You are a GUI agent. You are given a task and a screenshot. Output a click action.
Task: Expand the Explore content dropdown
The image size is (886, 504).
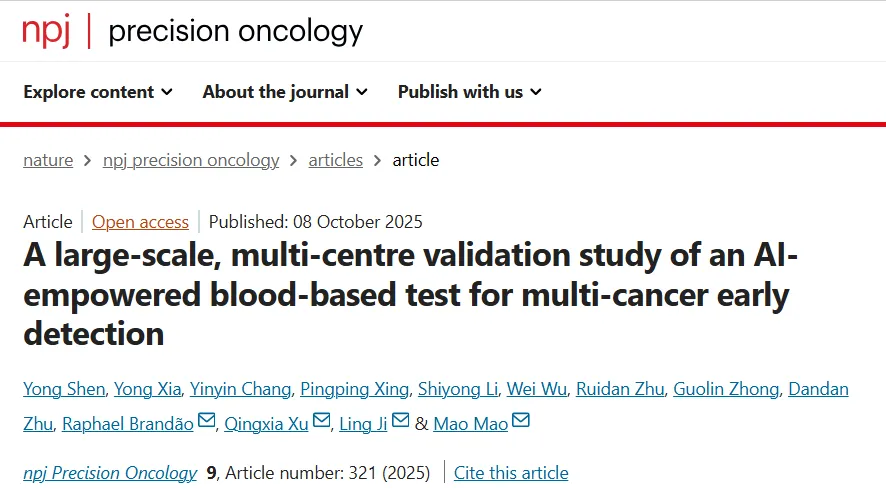pyautogui.click(x=98, y=92)
